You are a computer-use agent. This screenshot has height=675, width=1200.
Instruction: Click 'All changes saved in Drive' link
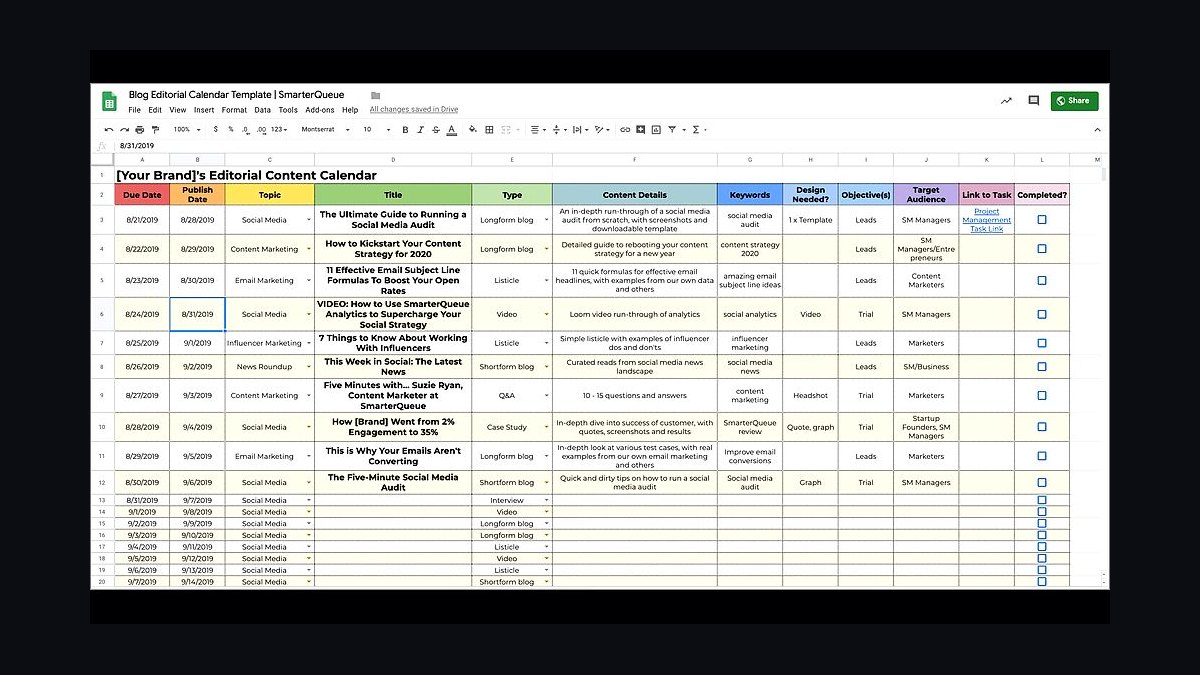click(414, 110)
